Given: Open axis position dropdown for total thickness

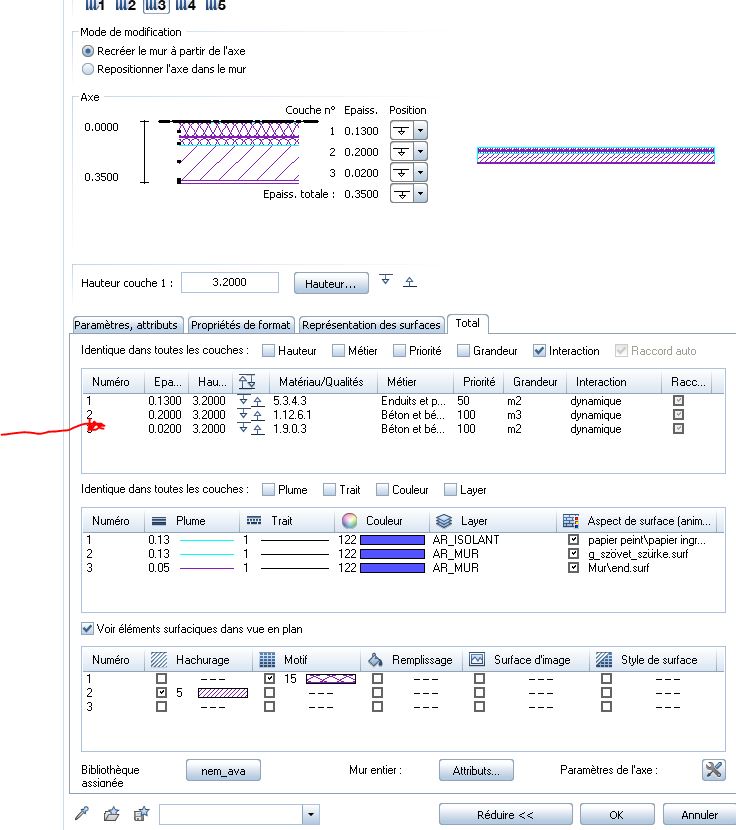Looking at the screenshot, I should [x=420, y=194].
